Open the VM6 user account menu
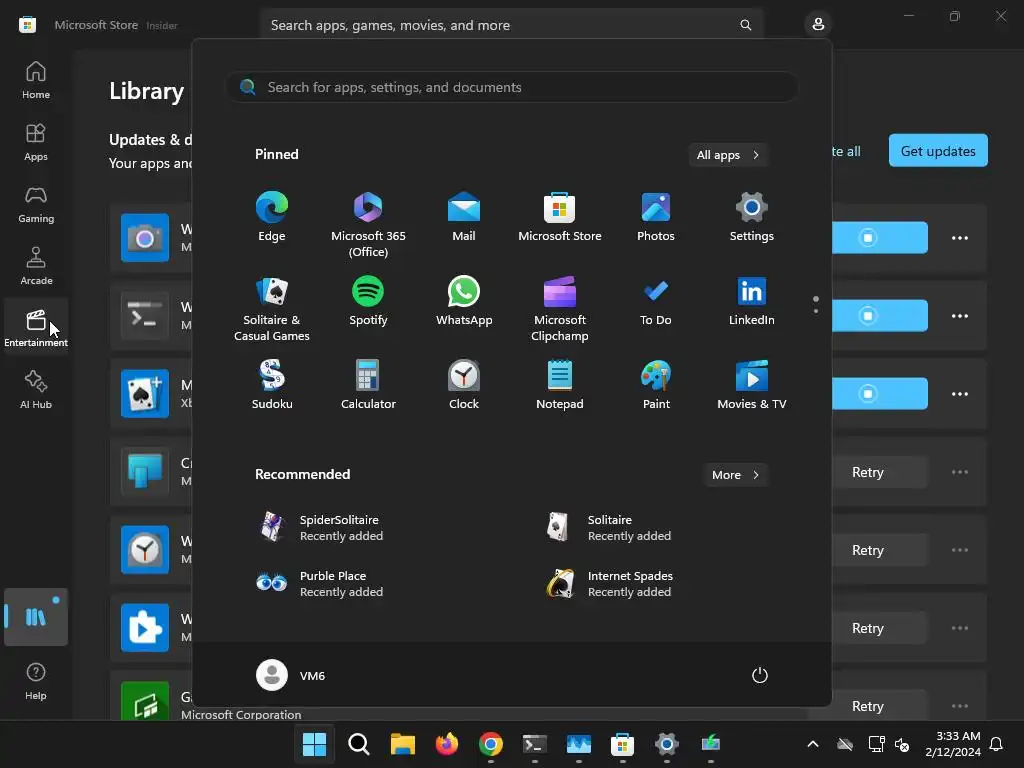 [x=291, y=675]
